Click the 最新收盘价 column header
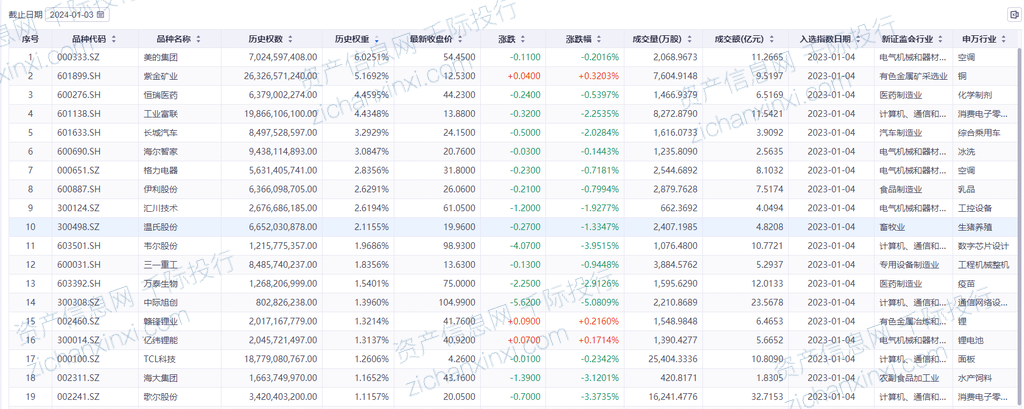 (x=431, y=39)
